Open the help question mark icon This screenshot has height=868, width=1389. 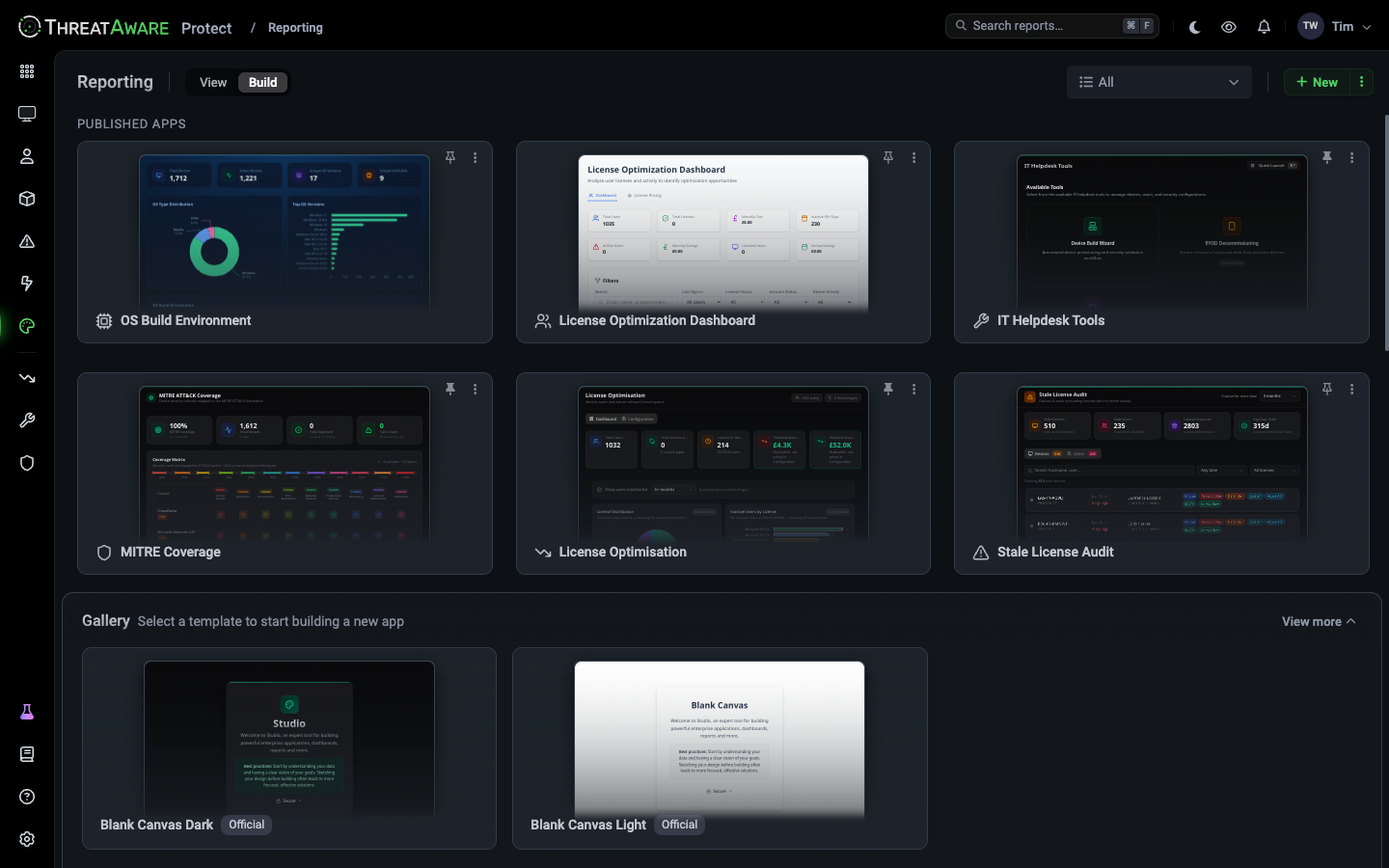click(27, 797)
